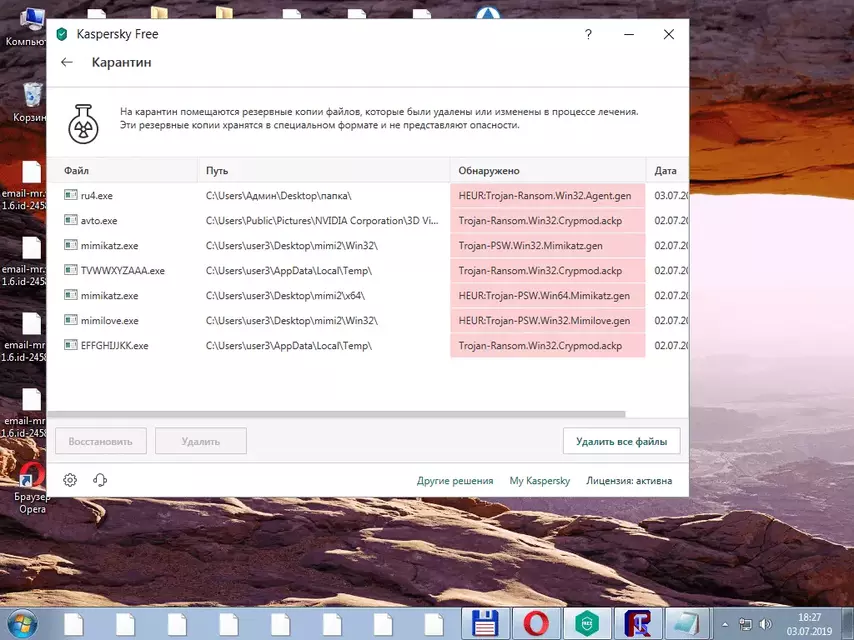Open the floppy disk app in taskbar
This screenshot has height=640, width=854.
point(485,624)
